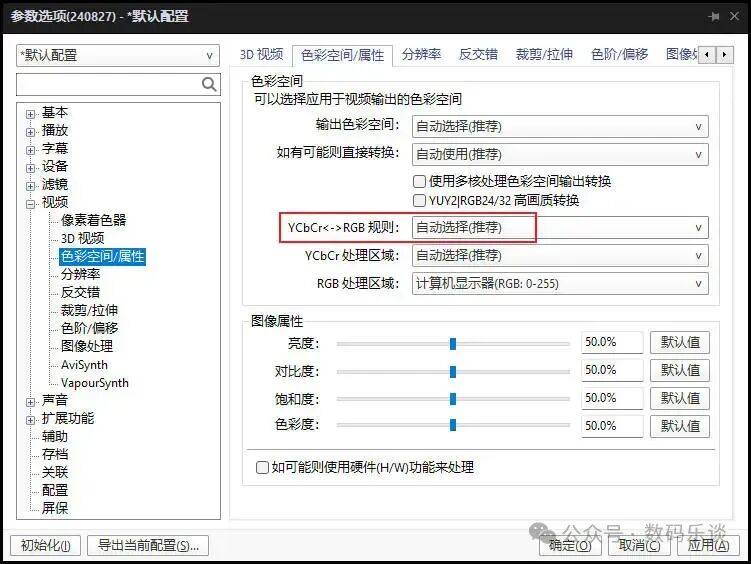Image resolution: width=751 pixels, height=564 pixels.
Task: Enable 使用多核处理色彩空间输出转换 checkbox
Action: click(419, 181)
